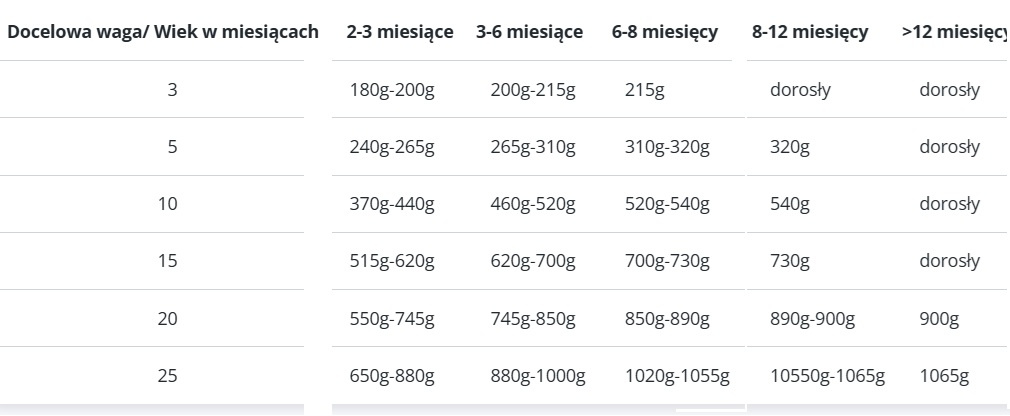Select the "1065g" cell in the last column
The height and width of the screenshot is (416, 1010).
pyautogui.click(x=944, y=376)
